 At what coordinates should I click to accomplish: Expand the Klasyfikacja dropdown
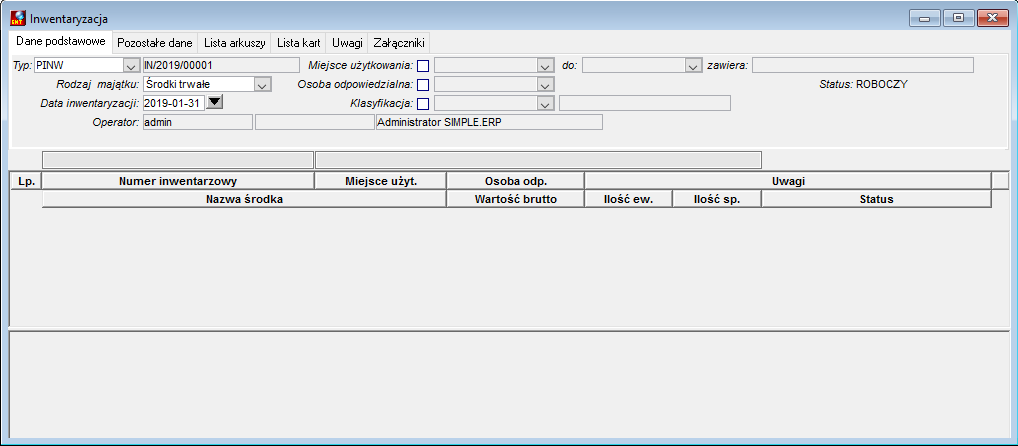[x=545, y=103]
